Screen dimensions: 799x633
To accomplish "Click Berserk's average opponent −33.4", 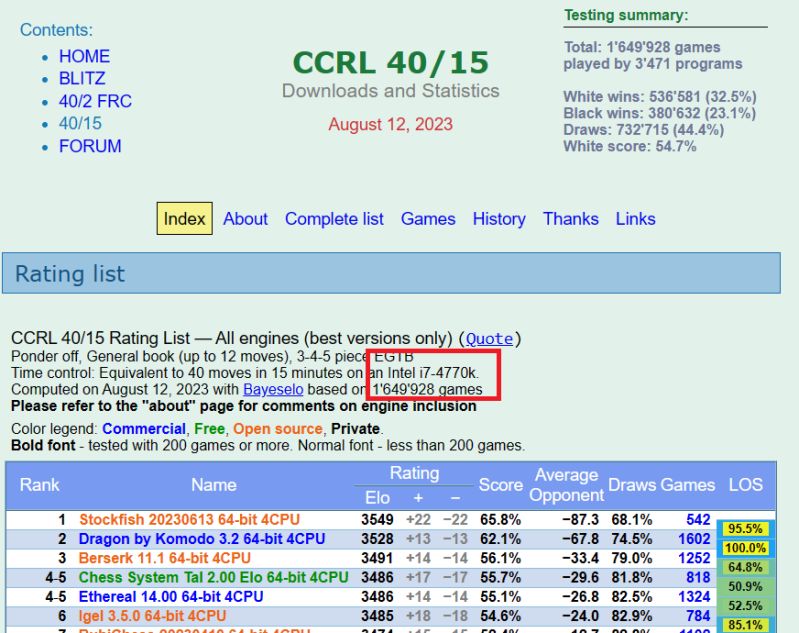I will (580, 558).
